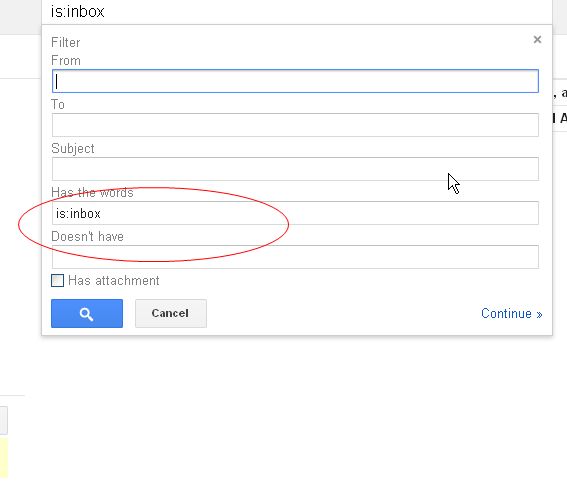Enable the Has attachment checkbox
The image size is (567, 481).
click(x=57, y=280)
